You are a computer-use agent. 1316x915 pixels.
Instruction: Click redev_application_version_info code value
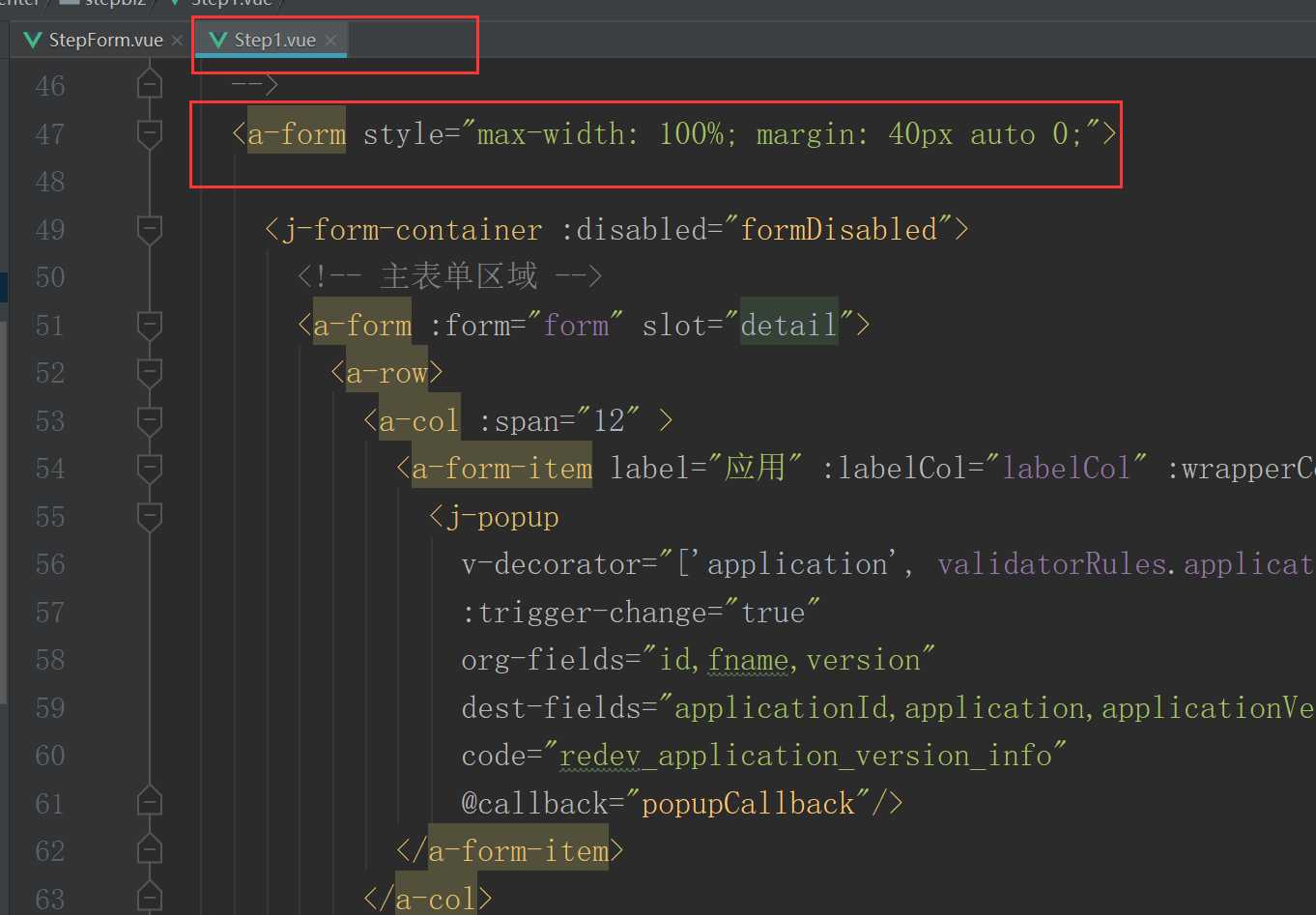tap(806, 756)
